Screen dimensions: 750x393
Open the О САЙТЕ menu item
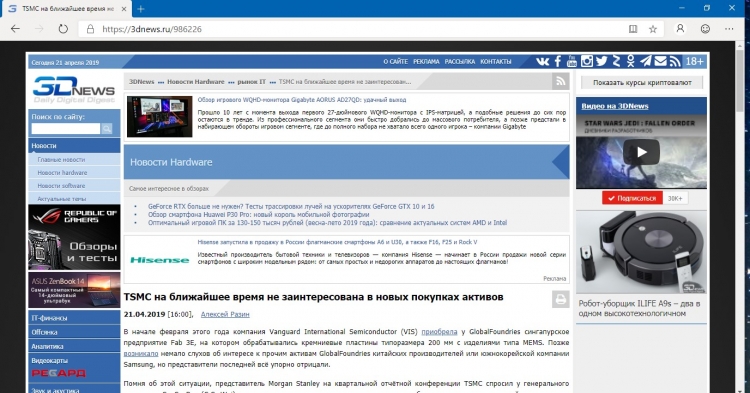pyautogui.click(x=396, y=62)
